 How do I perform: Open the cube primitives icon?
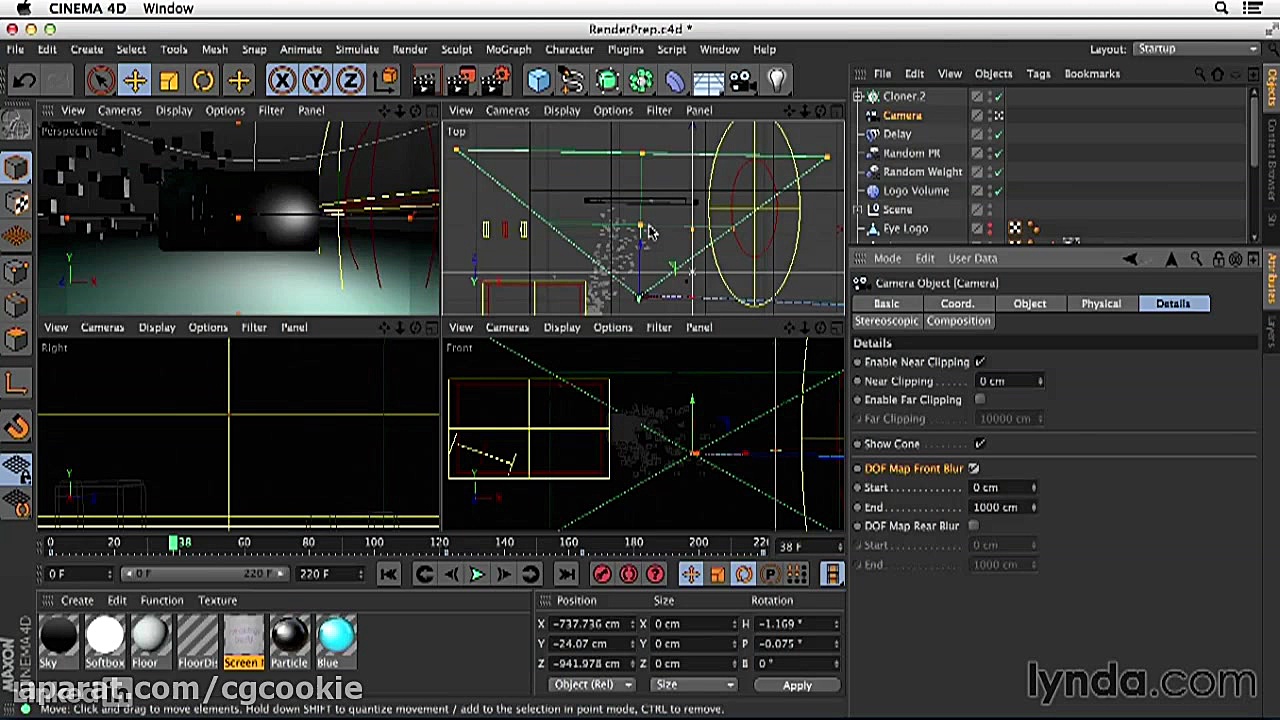[x=537, y=80]
